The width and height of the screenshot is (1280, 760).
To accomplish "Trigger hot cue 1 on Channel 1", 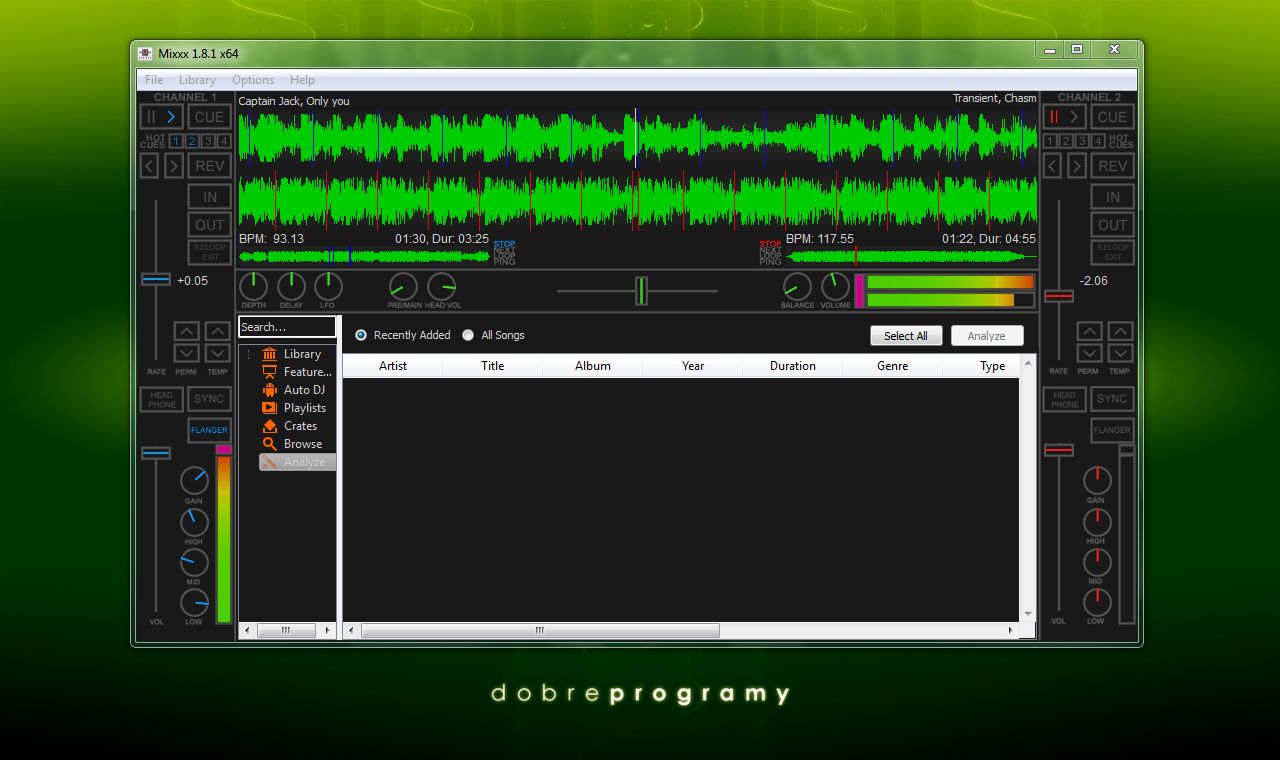I will tap(176, 141).
